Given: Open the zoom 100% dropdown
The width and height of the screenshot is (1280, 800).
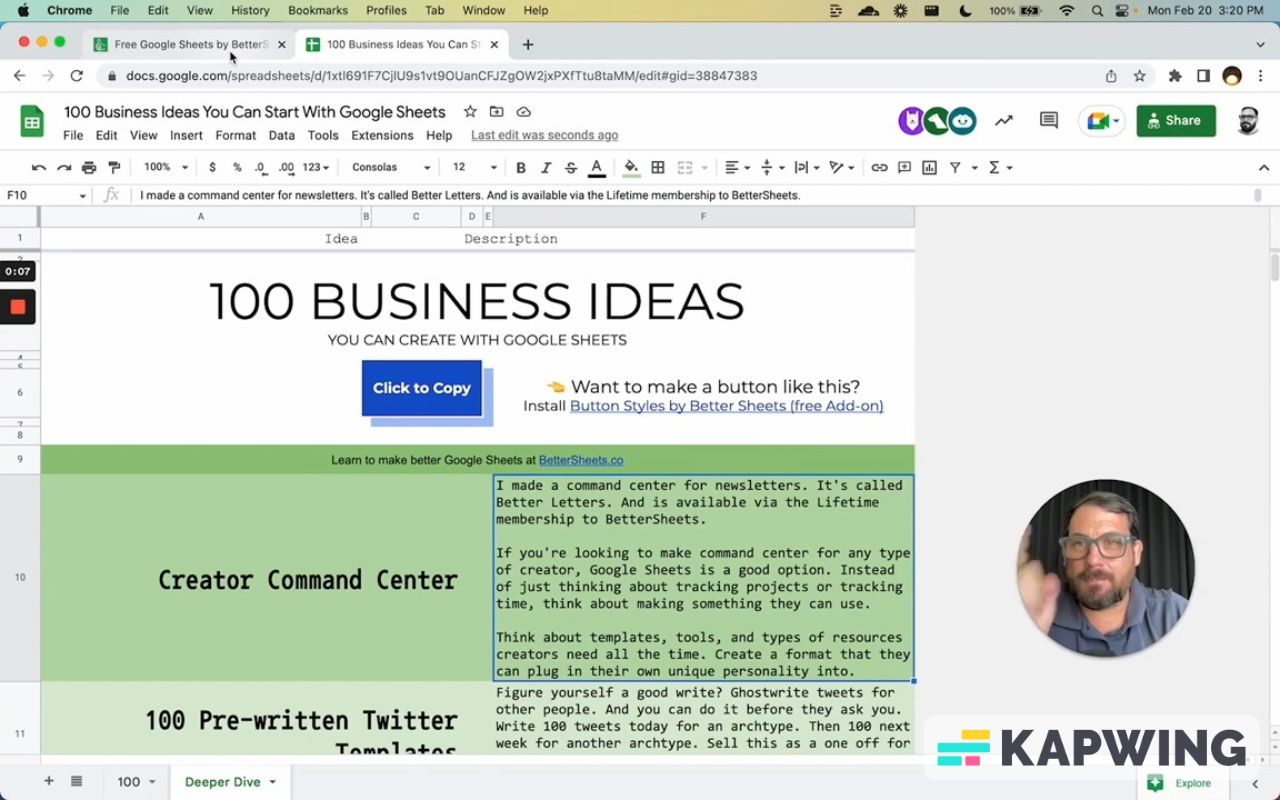Looking at the screenshot, I should click(165, 168).
